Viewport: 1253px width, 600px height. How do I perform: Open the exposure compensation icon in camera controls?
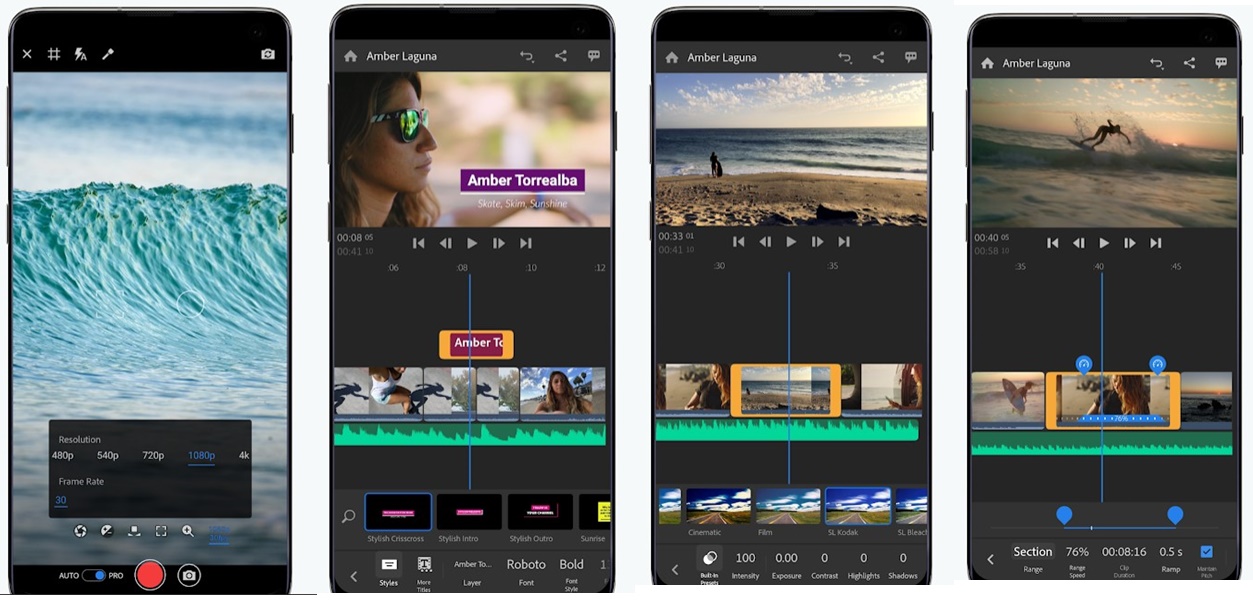pyautogui.click(x=107, y=531)
